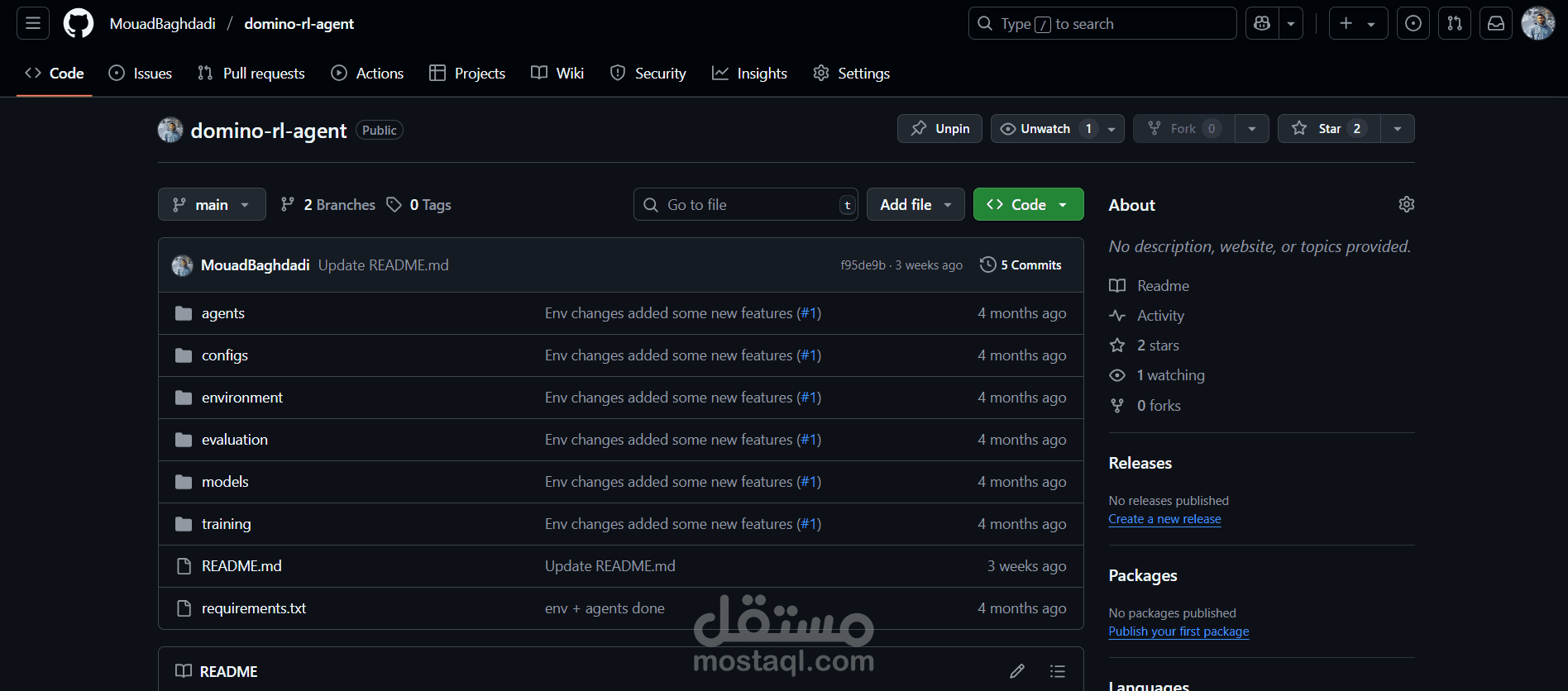Switch to the Pull requests tab

click(x=251, y=73)
